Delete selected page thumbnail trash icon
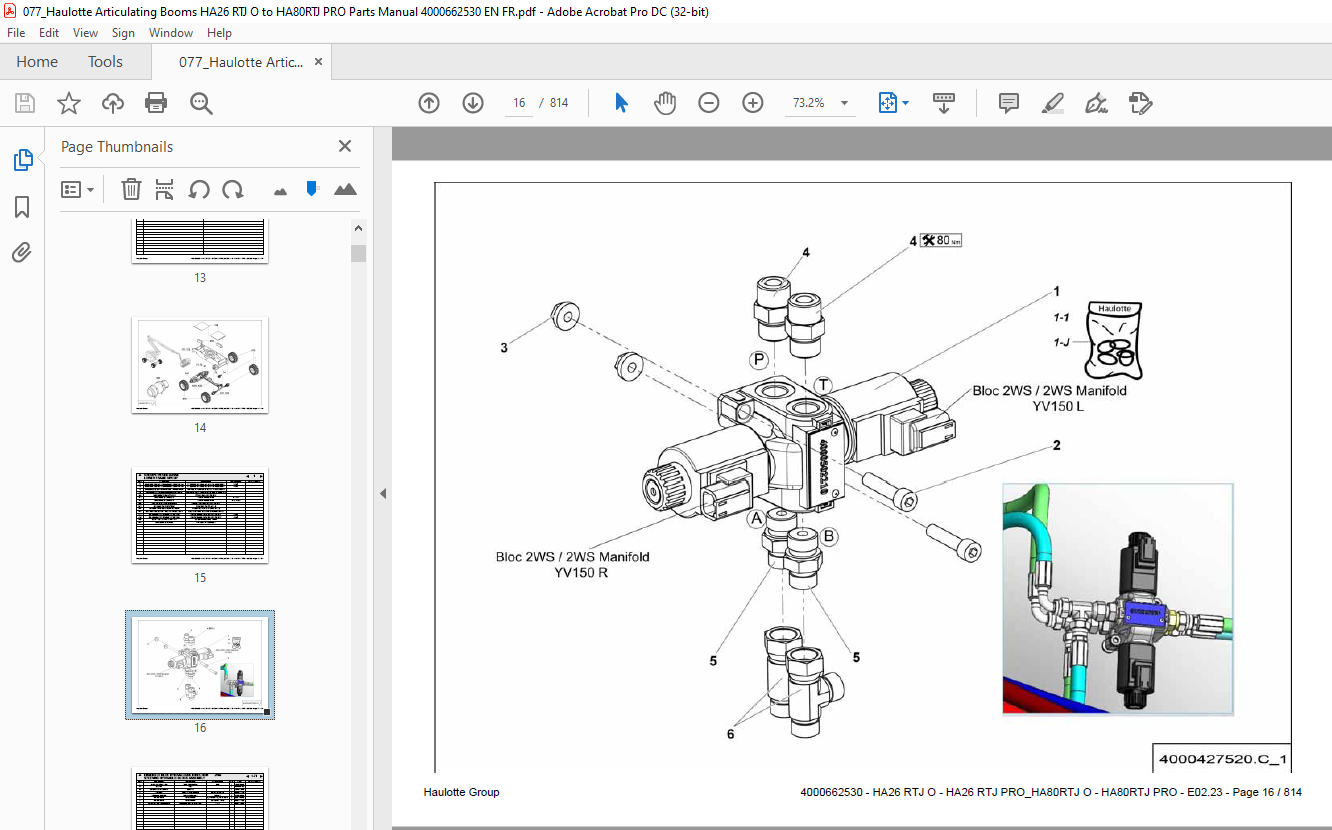1332x830 pixels. point(131,189)
